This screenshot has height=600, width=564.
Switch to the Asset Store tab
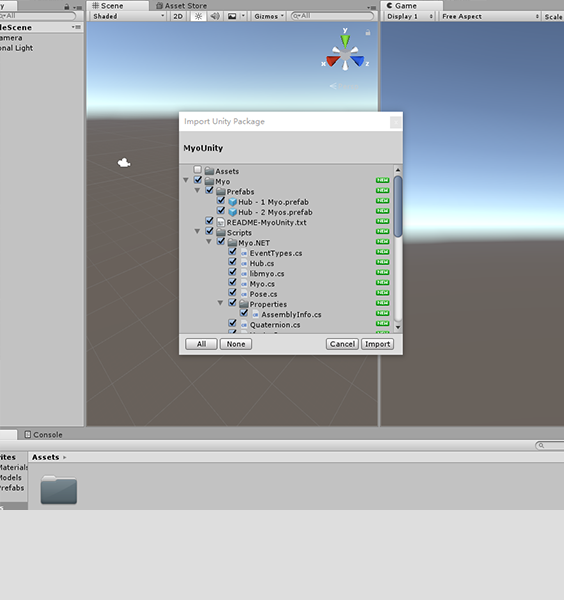181,6
